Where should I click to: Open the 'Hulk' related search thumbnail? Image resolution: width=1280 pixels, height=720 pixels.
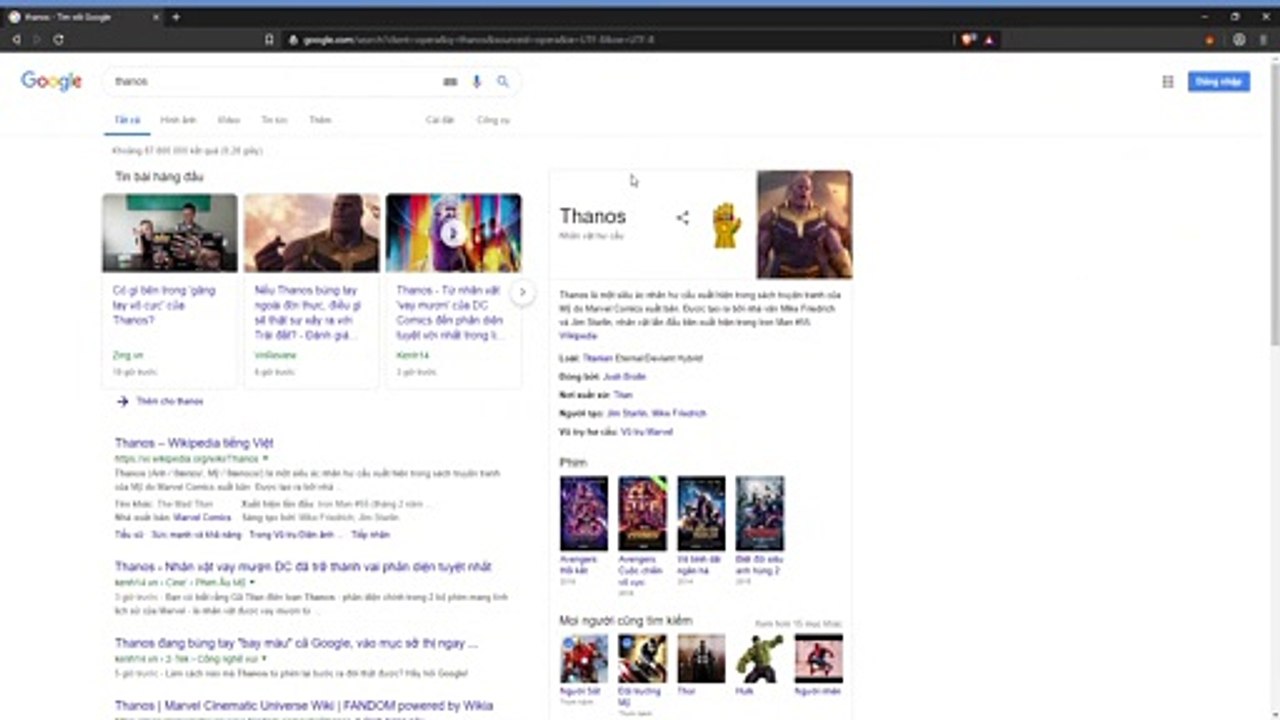coord(760,658)
